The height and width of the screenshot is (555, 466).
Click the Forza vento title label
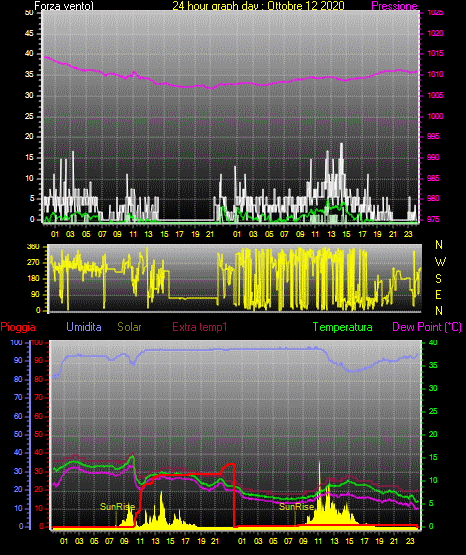64,6
